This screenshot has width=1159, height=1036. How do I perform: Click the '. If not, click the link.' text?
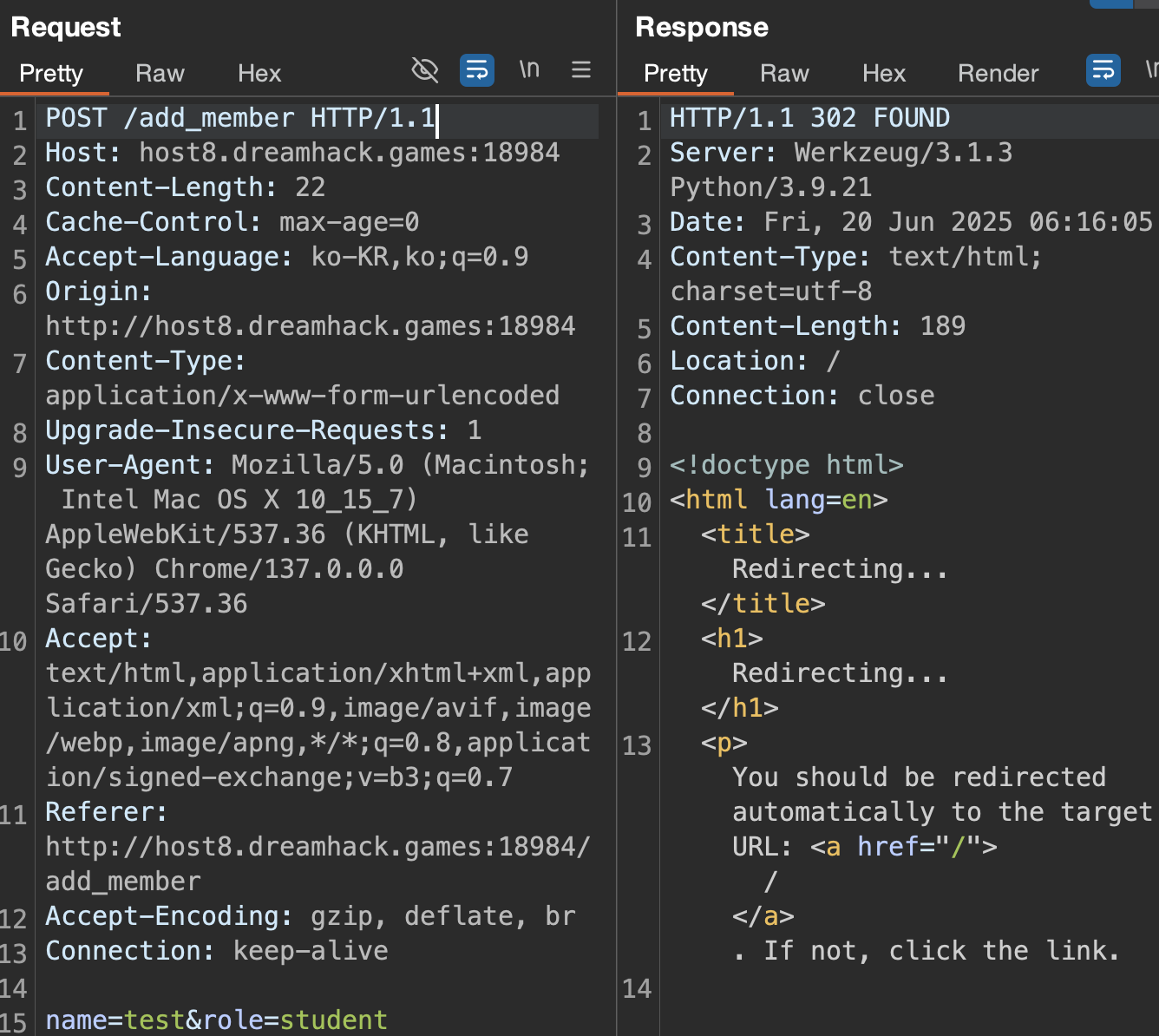pyautogui.click(x=927, y=951)
